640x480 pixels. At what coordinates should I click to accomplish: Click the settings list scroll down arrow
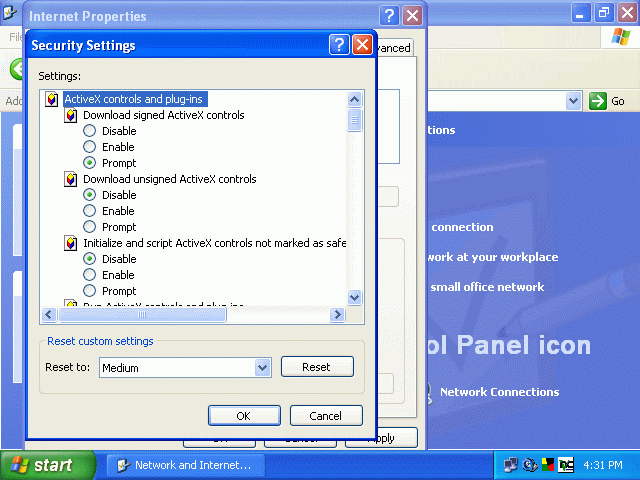click(x=354, y=298)
